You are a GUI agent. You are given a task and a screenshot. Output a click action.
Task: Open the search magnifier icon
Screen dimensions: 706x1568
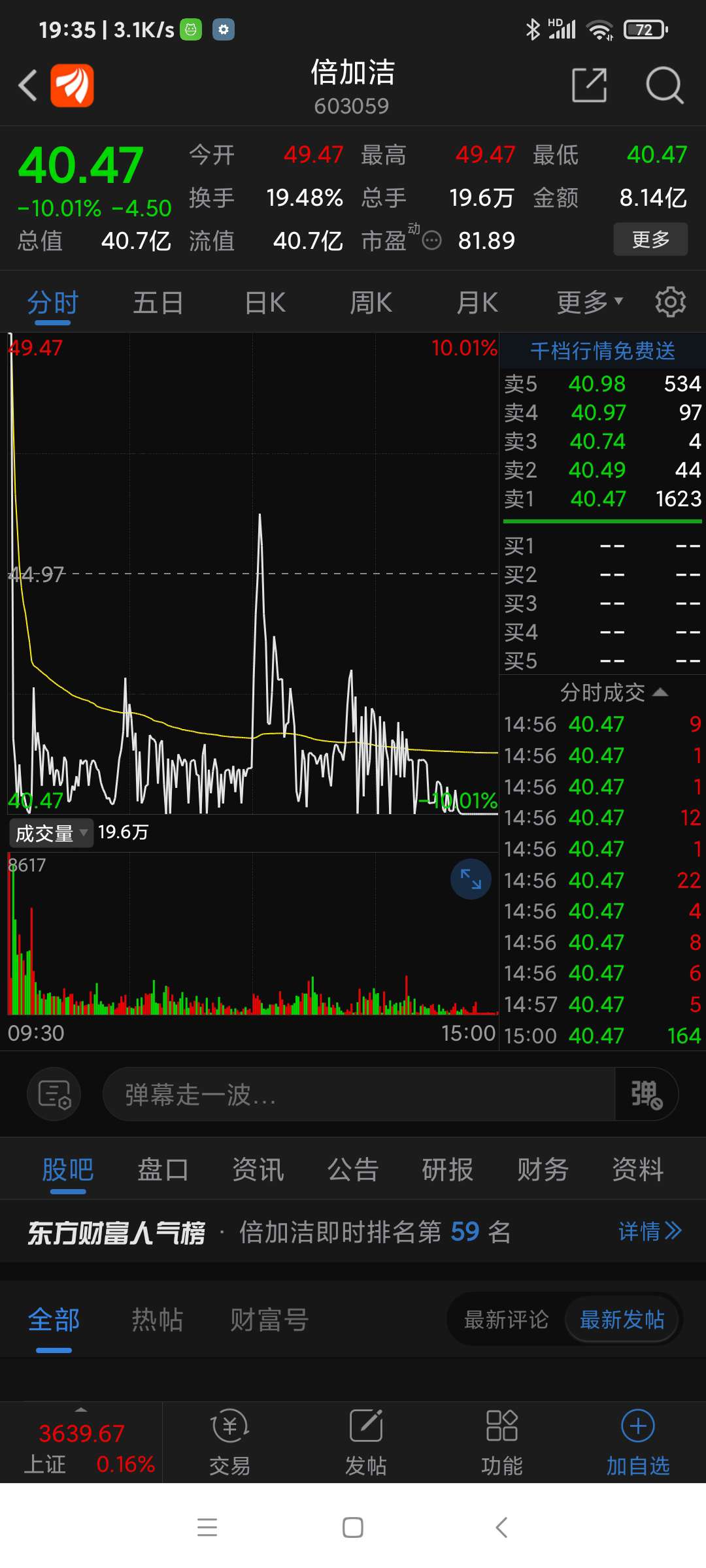(664, 85)
